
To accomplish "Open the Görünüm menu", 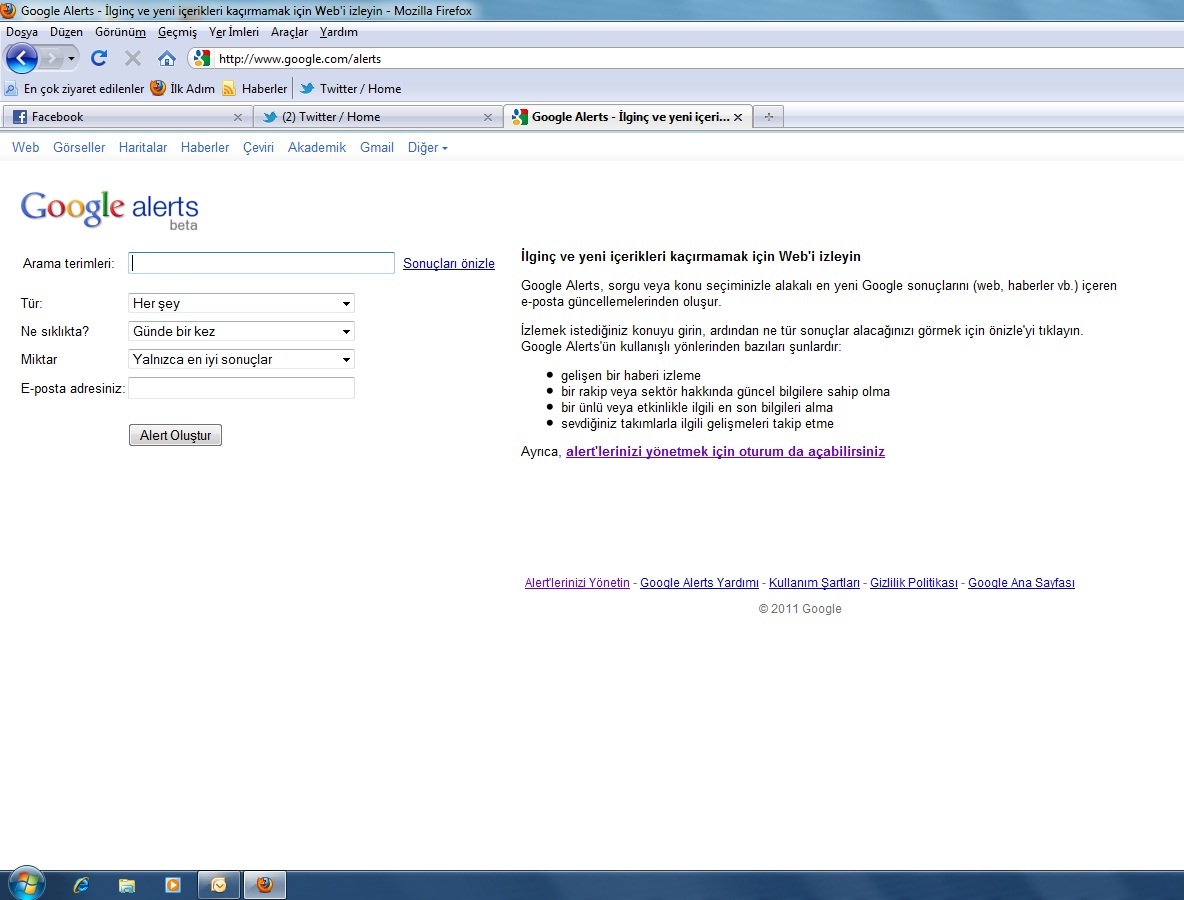I will tap(120, 32).
